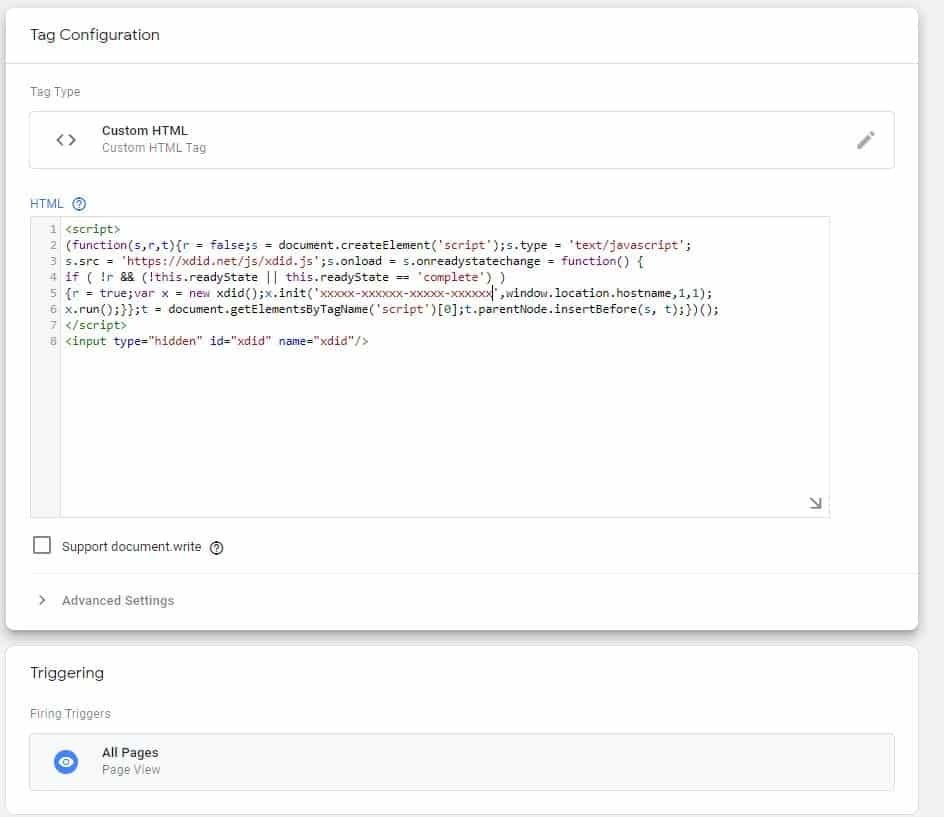Viewport: 944px width, 817px height.
Task: Click the x.run() code on line 6
Action: (x=92, y=309)
